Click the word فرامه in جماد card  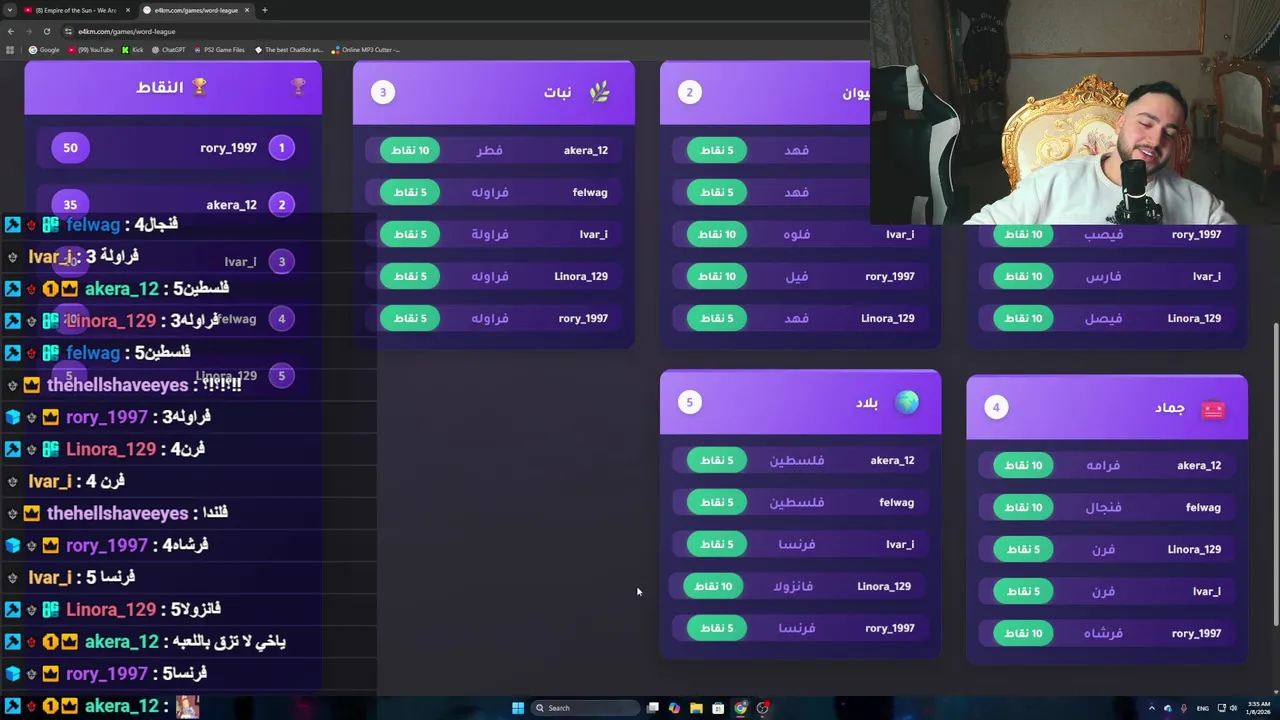pyautogui.click(x=1103, y=465)
